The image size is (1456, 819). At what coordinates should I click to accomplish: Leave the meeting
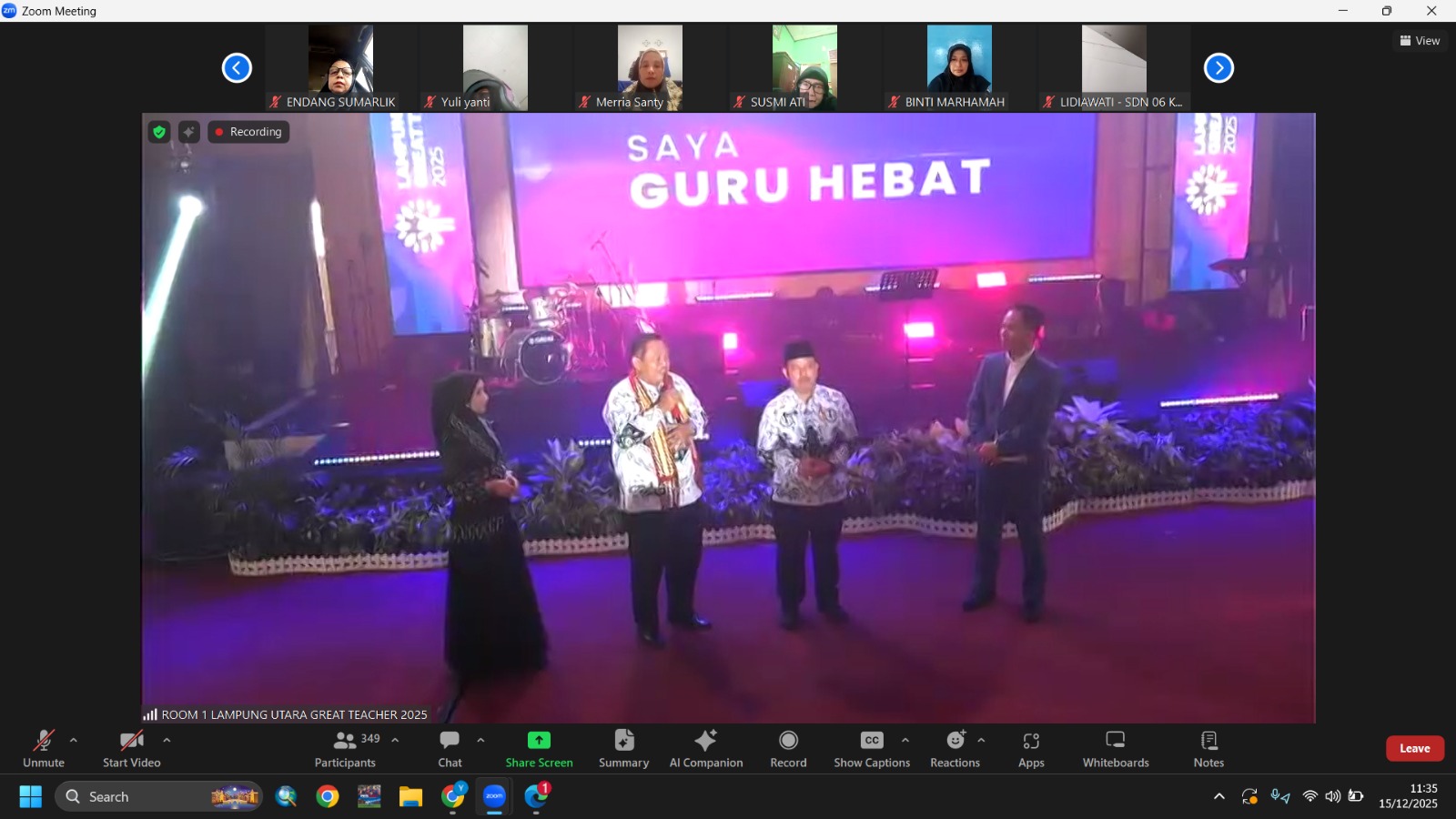click(1414, 748)
